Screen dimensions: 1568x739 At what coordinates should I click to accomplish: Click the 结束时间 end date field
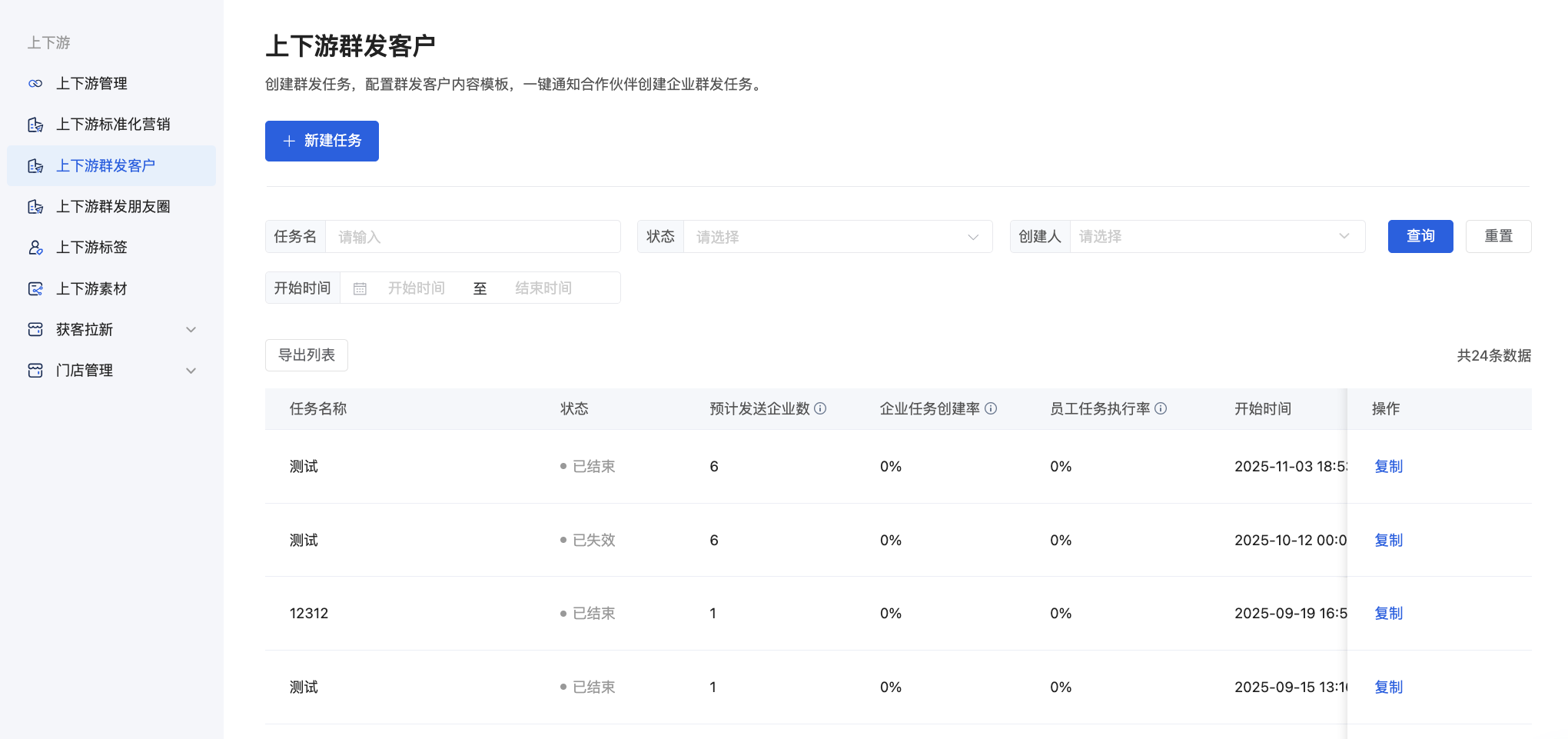coord(543,288)
